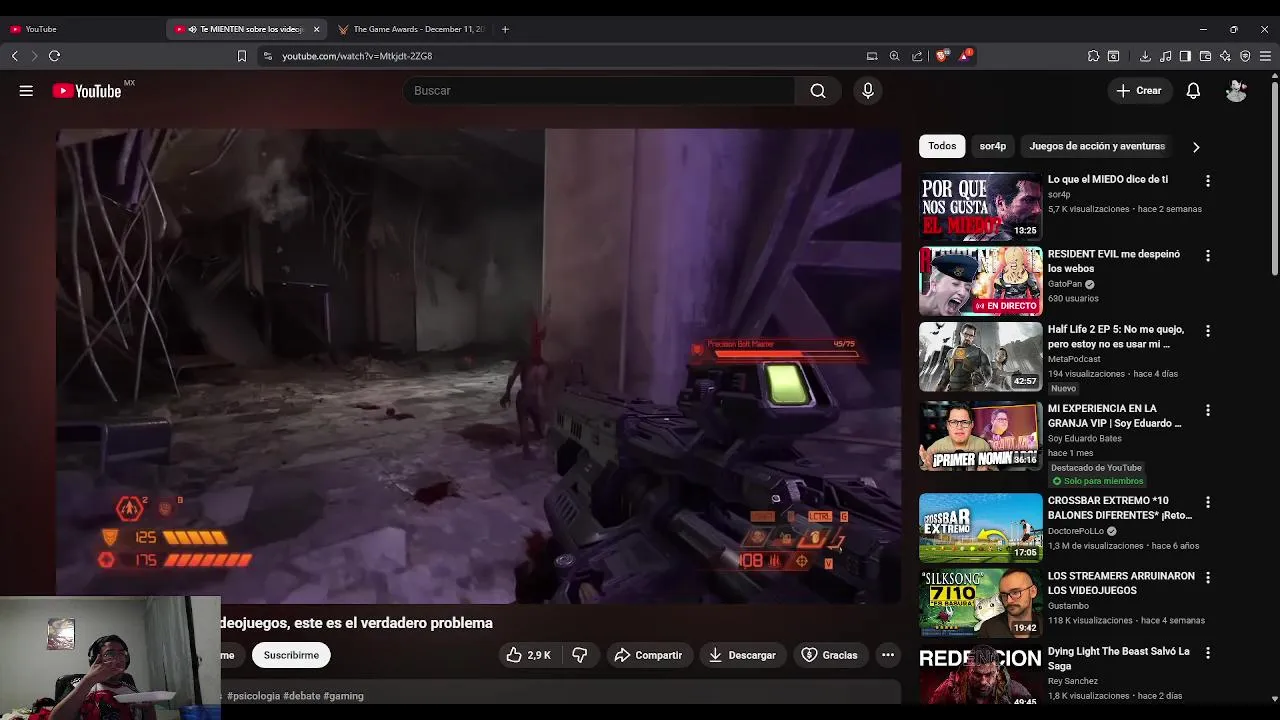Close the 'Te MIENTEN sobre los videojuegos' tab
1280x720 pixels.
[316, 29]
